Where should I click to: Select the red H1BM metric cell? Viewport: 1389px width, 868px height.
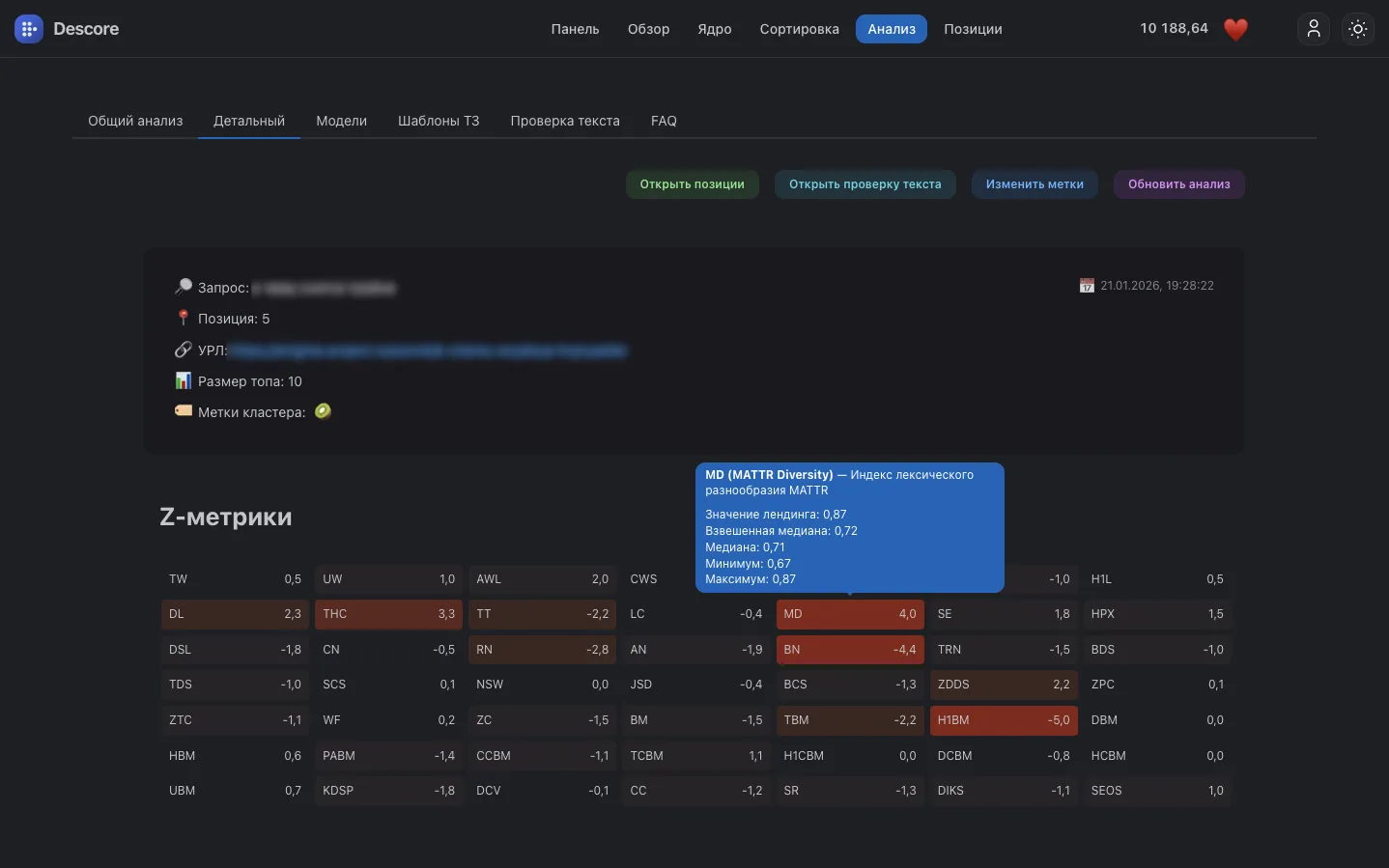click(x=1004, y=720)
